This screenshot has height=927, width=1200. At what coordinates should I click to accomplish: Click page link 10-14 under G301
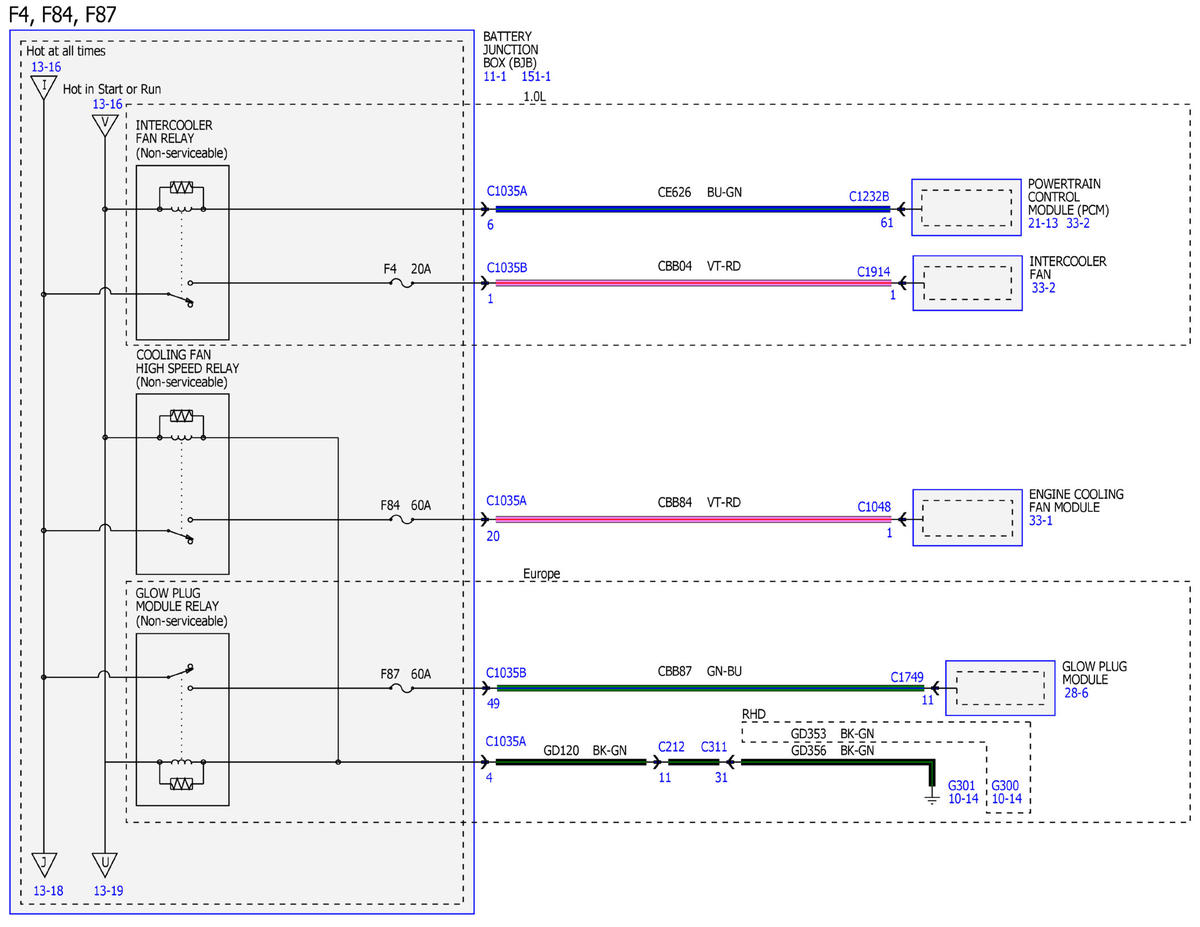(x=963, y=799)
